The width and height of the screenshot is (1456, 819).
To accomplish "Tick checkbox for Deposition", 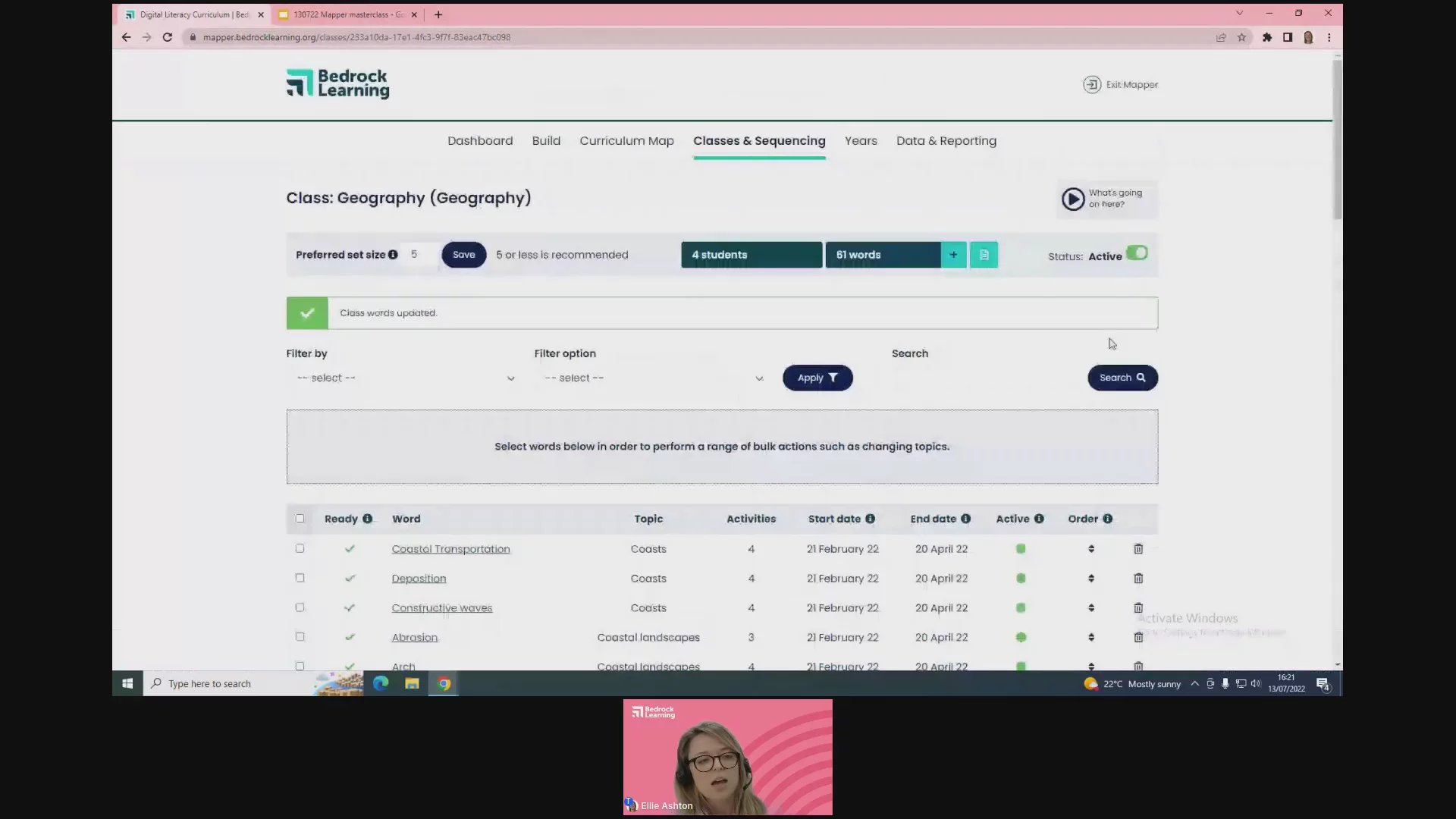I will pyautogui.click(x=300, y=578).
